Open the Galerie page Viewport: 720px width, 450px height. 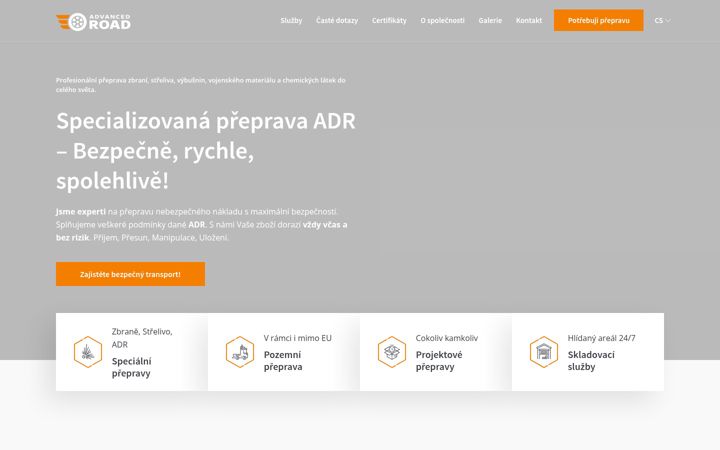[x=490, y=21]
